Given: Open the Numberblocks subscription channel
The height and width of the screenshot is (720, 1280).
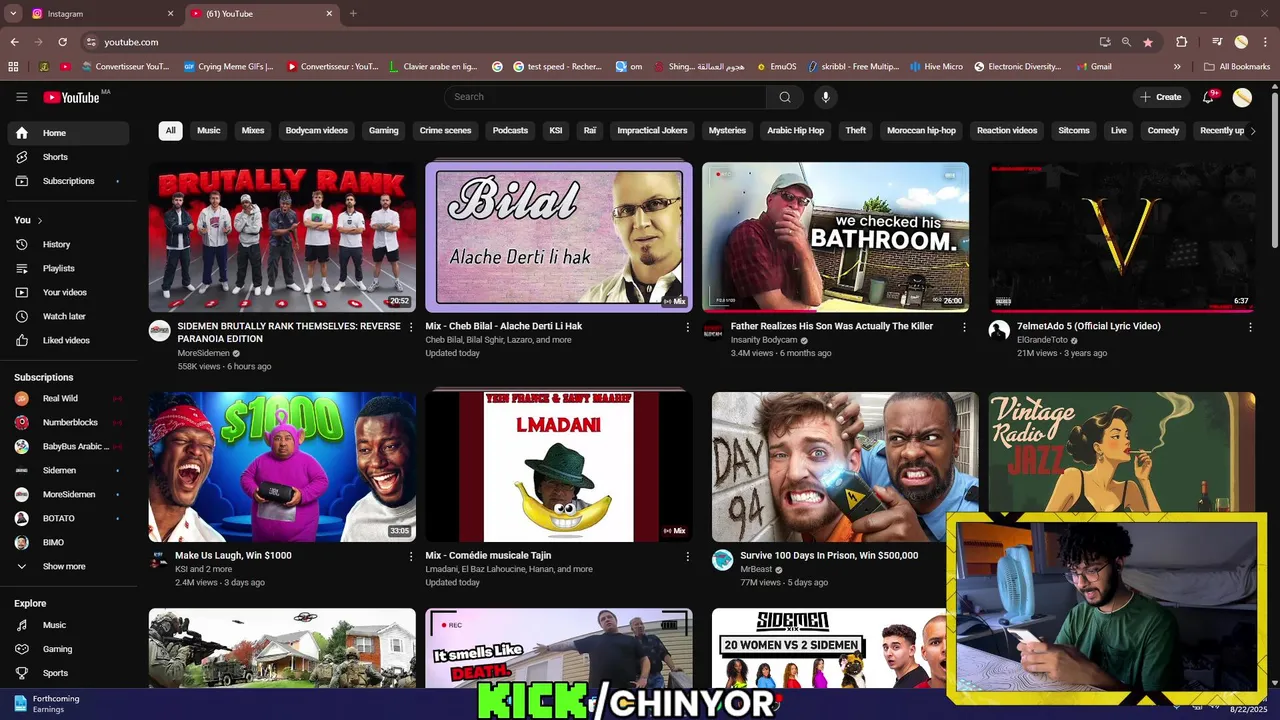Looking at the screenshot, I should coord(68,422).
